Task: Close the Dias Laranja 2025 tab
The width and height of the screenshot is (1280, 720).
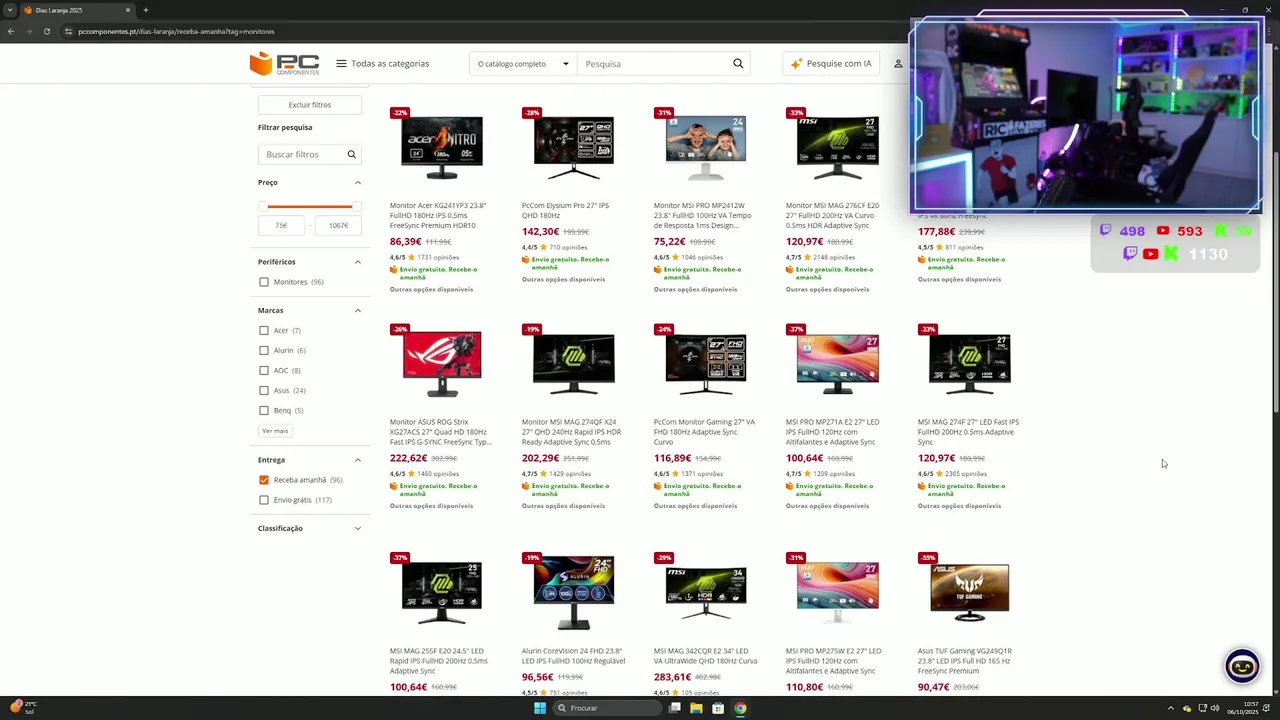Action: 128,10
